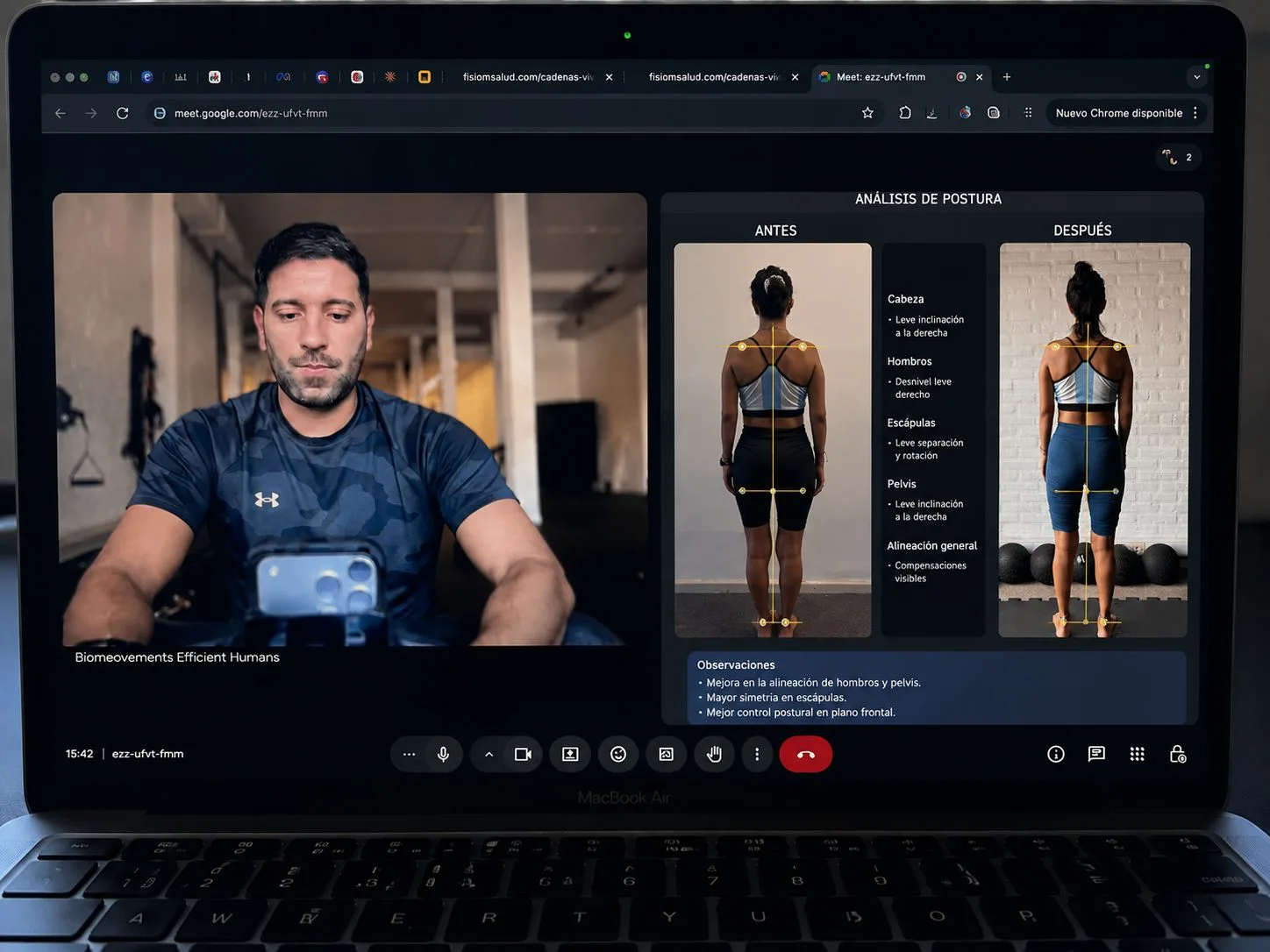Click the red-blue round extension icon
1270x952 pixels.
pyautogui.click(x=965, y=113)
